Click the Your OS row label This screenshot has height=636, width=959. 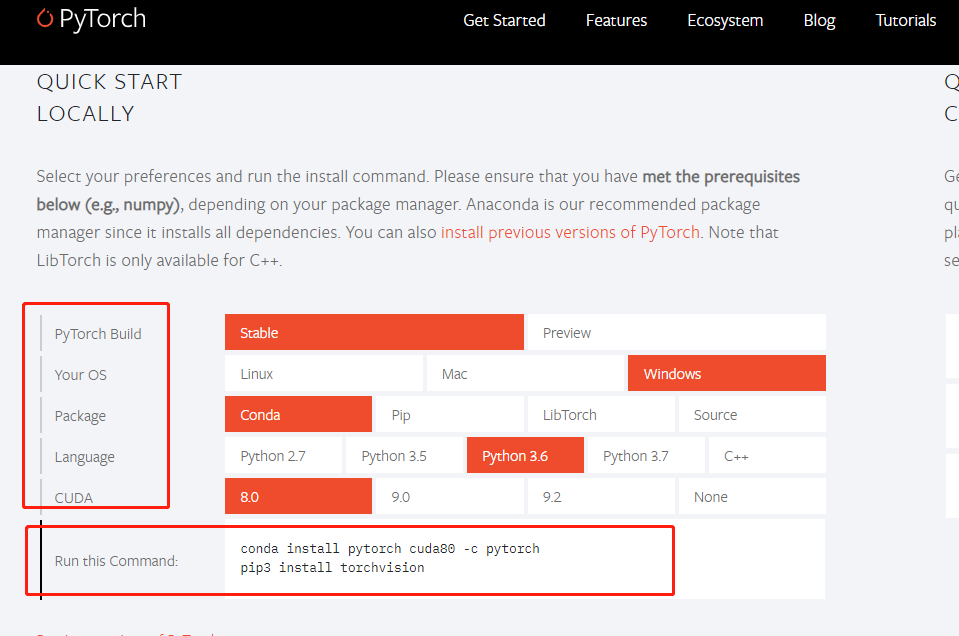80,375
